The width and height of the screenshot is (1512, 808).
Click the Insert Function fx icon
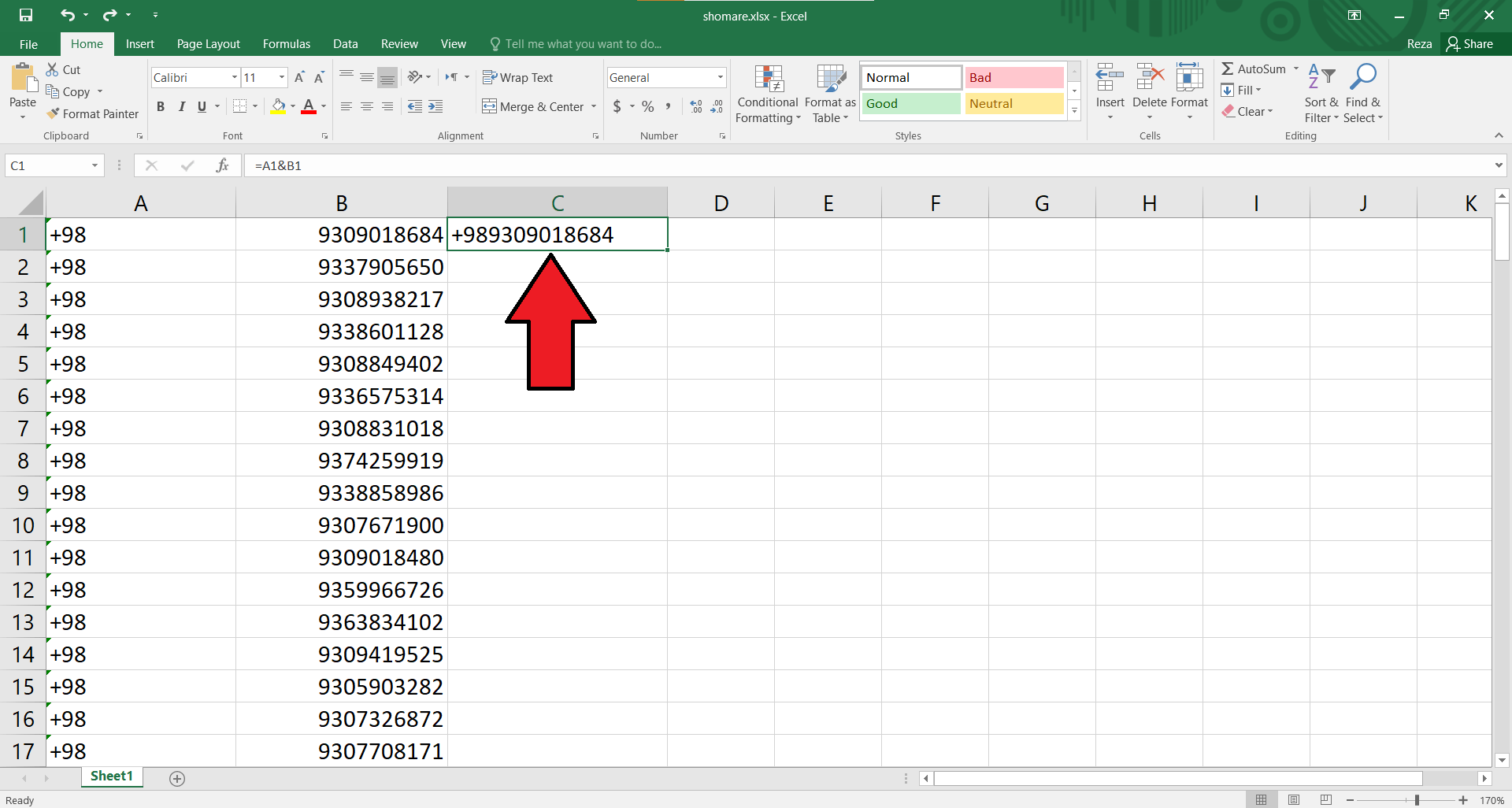coord(223,165)
